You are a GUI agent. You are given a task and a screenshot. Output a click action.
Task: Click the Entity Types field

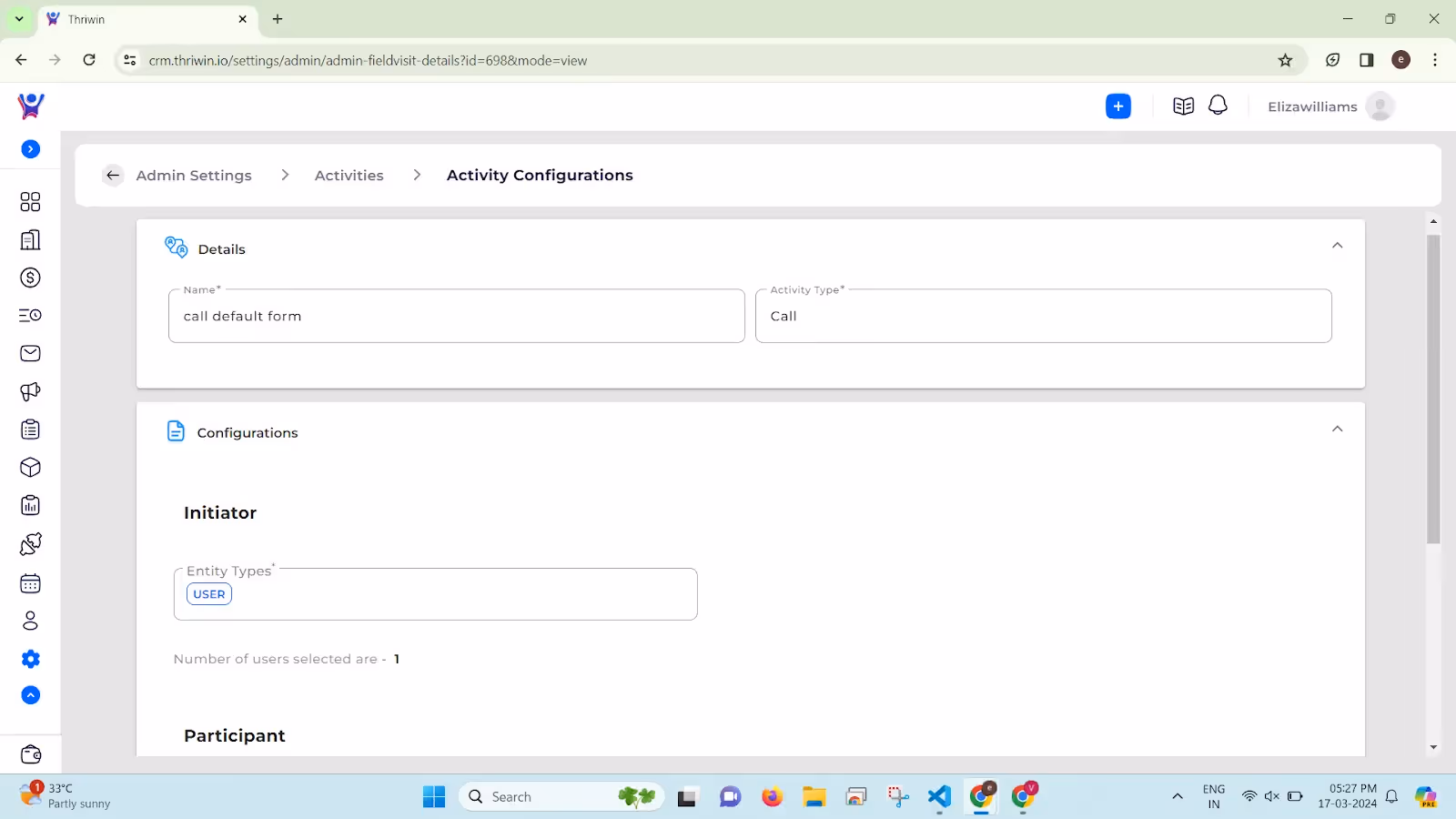tap(436, 594)
